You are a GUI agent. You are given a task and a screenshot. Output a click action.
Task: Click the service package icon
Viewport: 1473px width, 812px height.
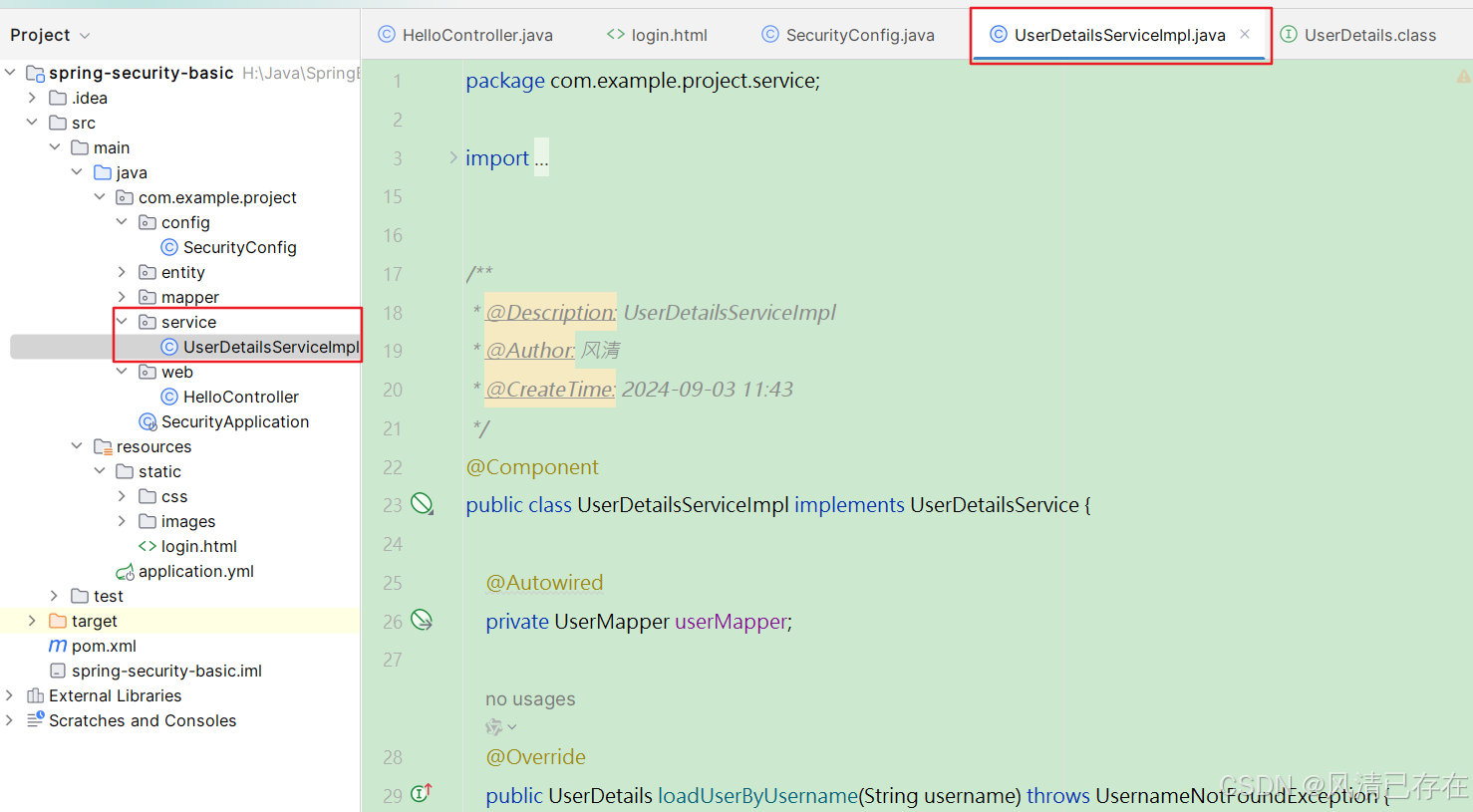point(147,322)
